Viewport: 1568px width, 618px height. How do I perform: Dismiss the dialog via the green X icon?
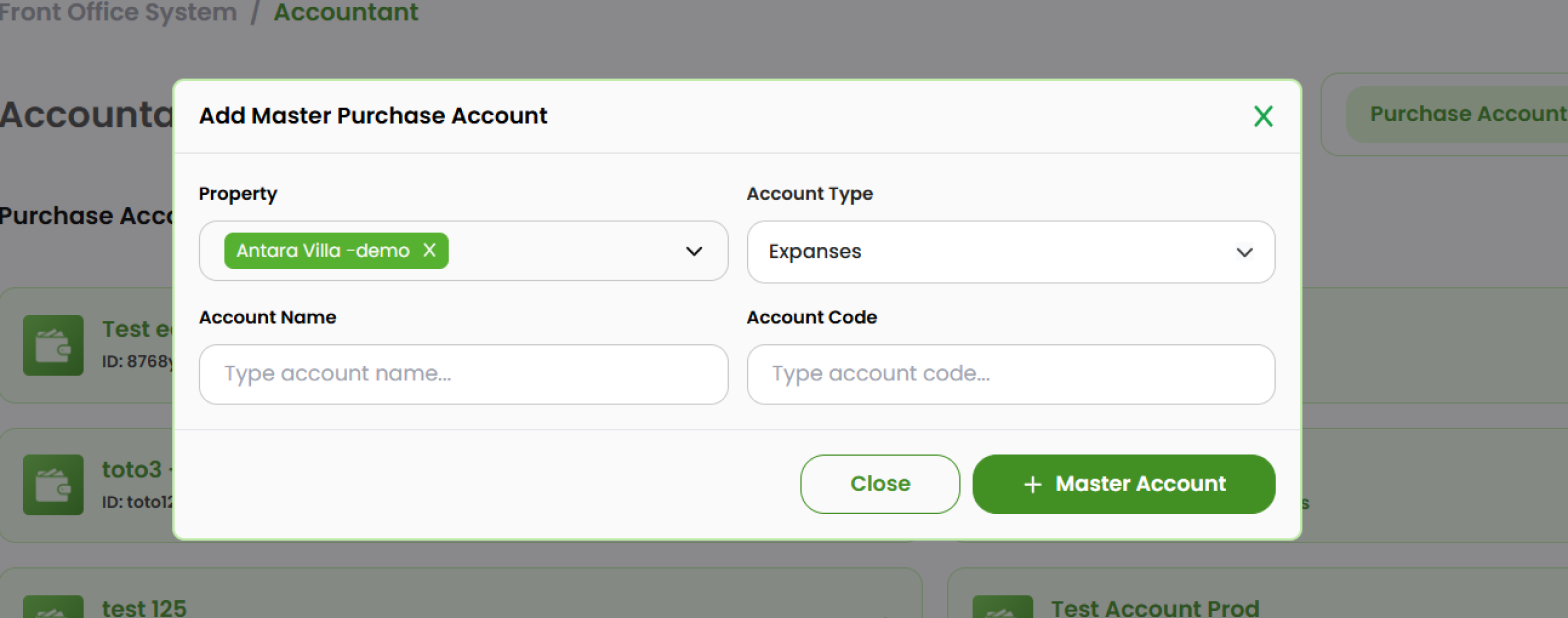1263,116
